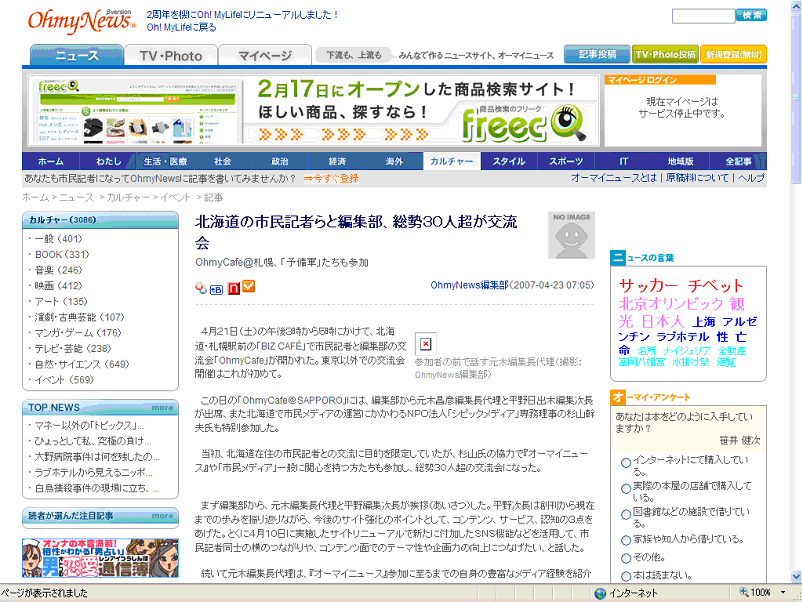Click the ナイジェリア keyword tag
The height and width of the screenshot is (602, 802).
click(x=687, y=351)
